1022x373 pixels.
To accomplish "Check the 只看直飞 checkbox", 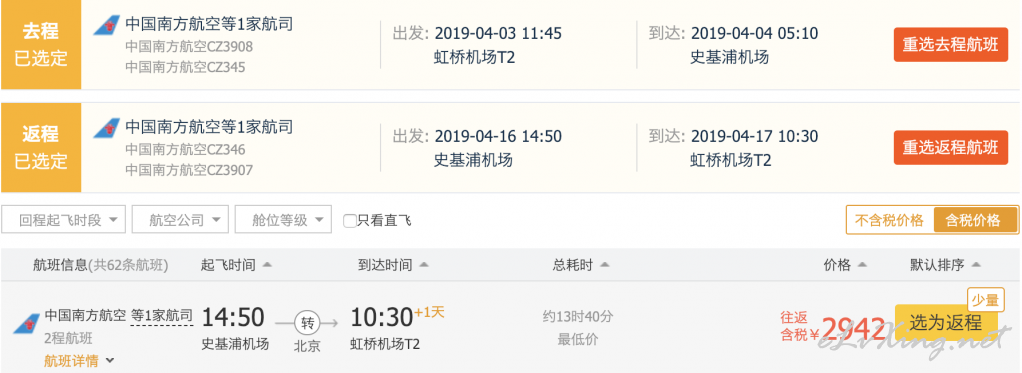I will coord(350,221).
